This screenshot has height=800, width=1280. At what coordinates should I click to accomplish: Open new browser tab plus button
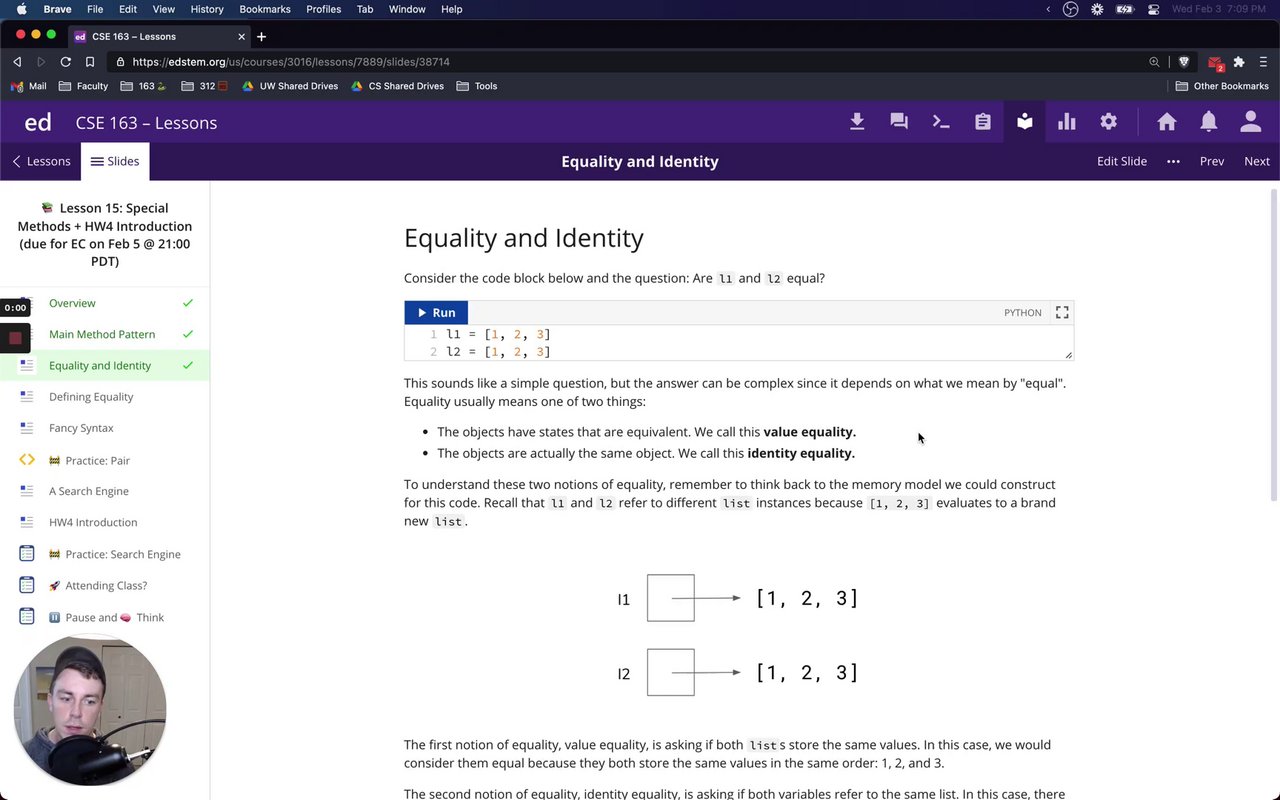pyautogui.click(x=261, y=37)
